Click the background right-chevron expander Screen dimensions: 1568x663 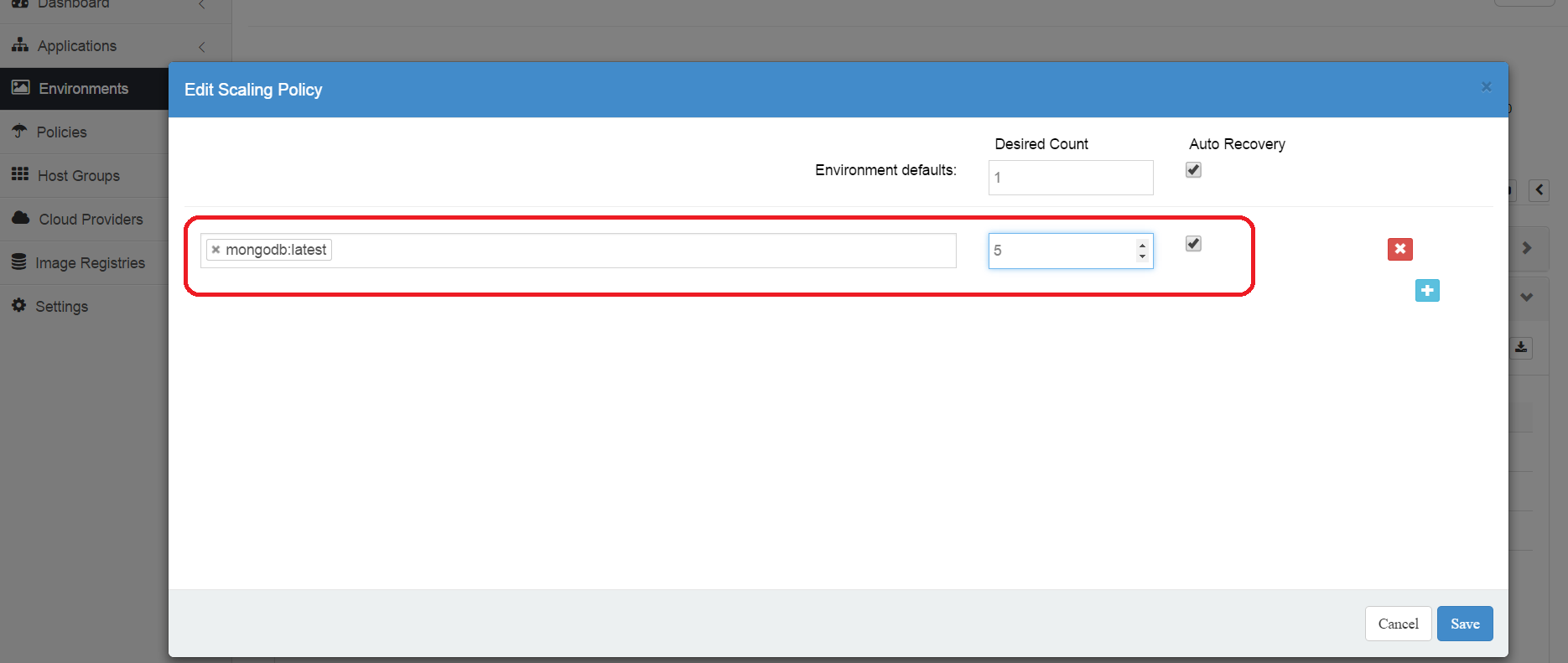(x=1527, y=248)
